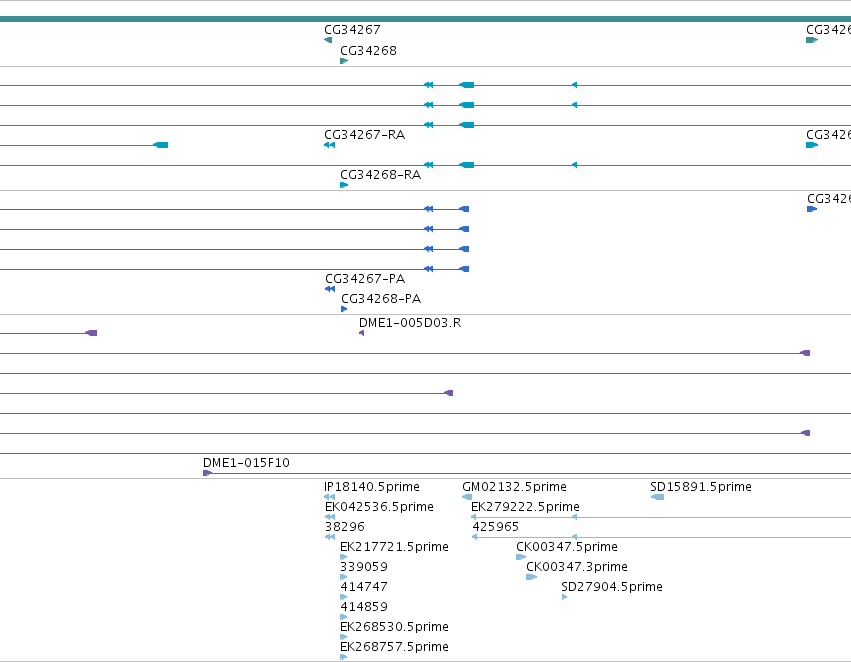Select the CK00347.3prime EST label

pyautogui.click(x=576, y=566)
